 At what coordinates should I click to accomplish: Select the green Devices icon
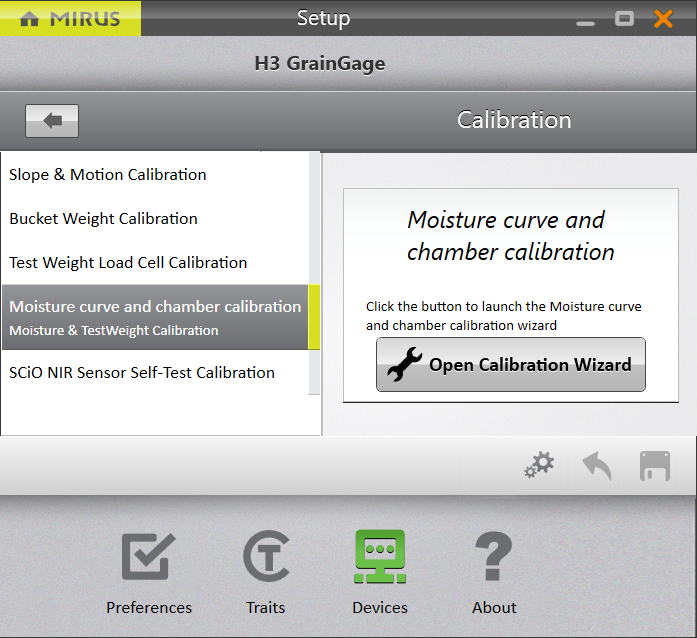pos(380,557)
